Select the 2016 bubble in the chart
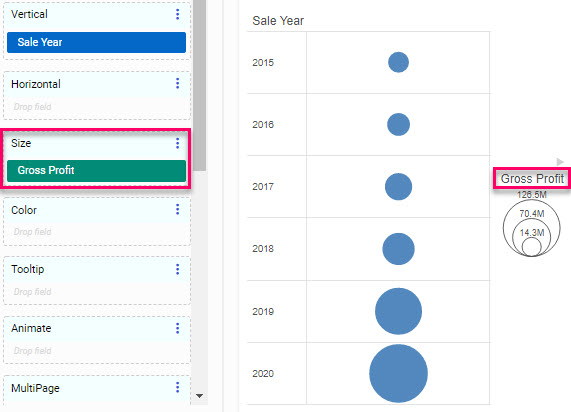Image resolution: width=571 pixels, height=412 pixels. coord(398,125)
